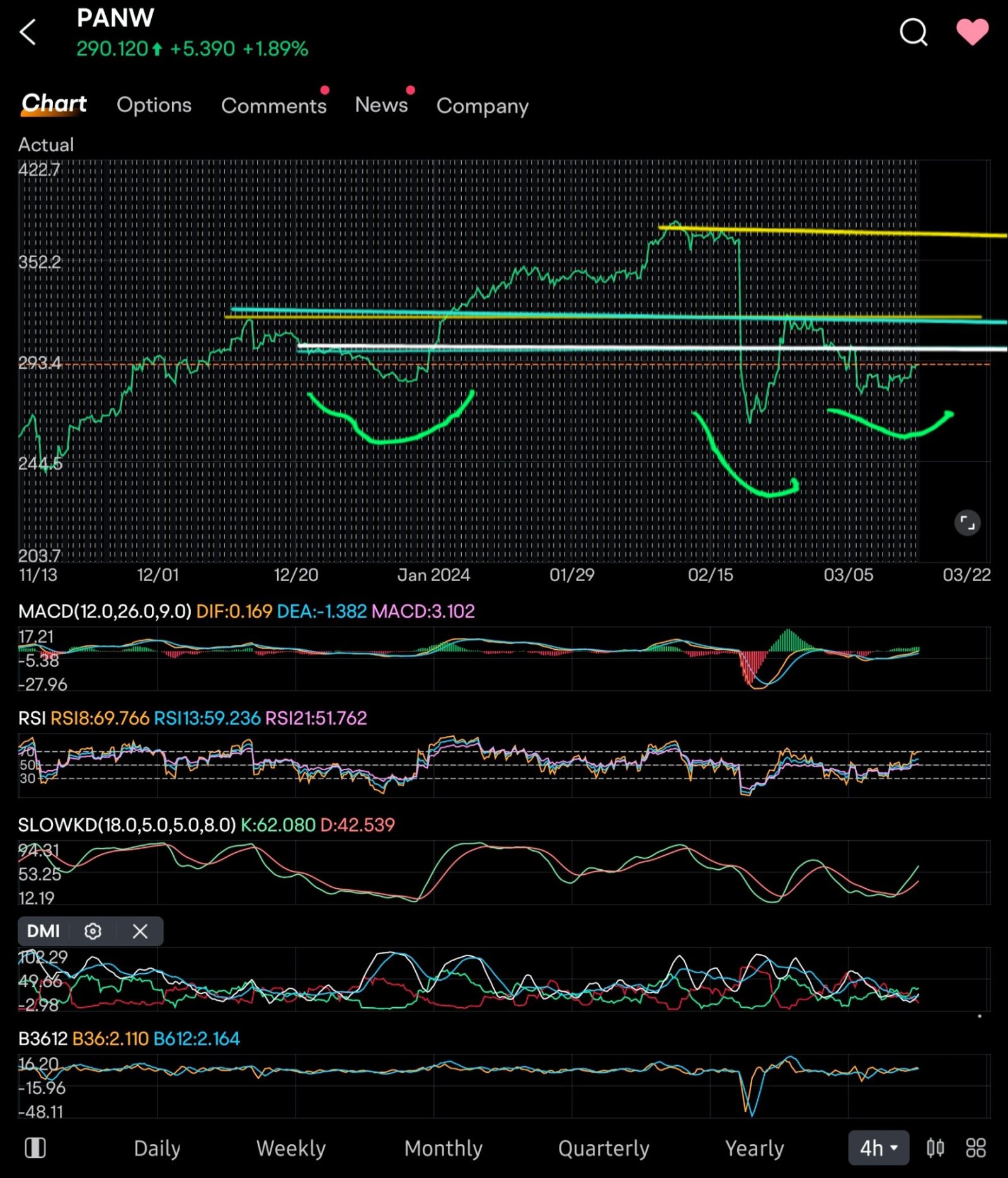This screenshot has width=1008, height=1178.
Task: Tap the B612:2.164 value
Action: (x=197, y=1039)
